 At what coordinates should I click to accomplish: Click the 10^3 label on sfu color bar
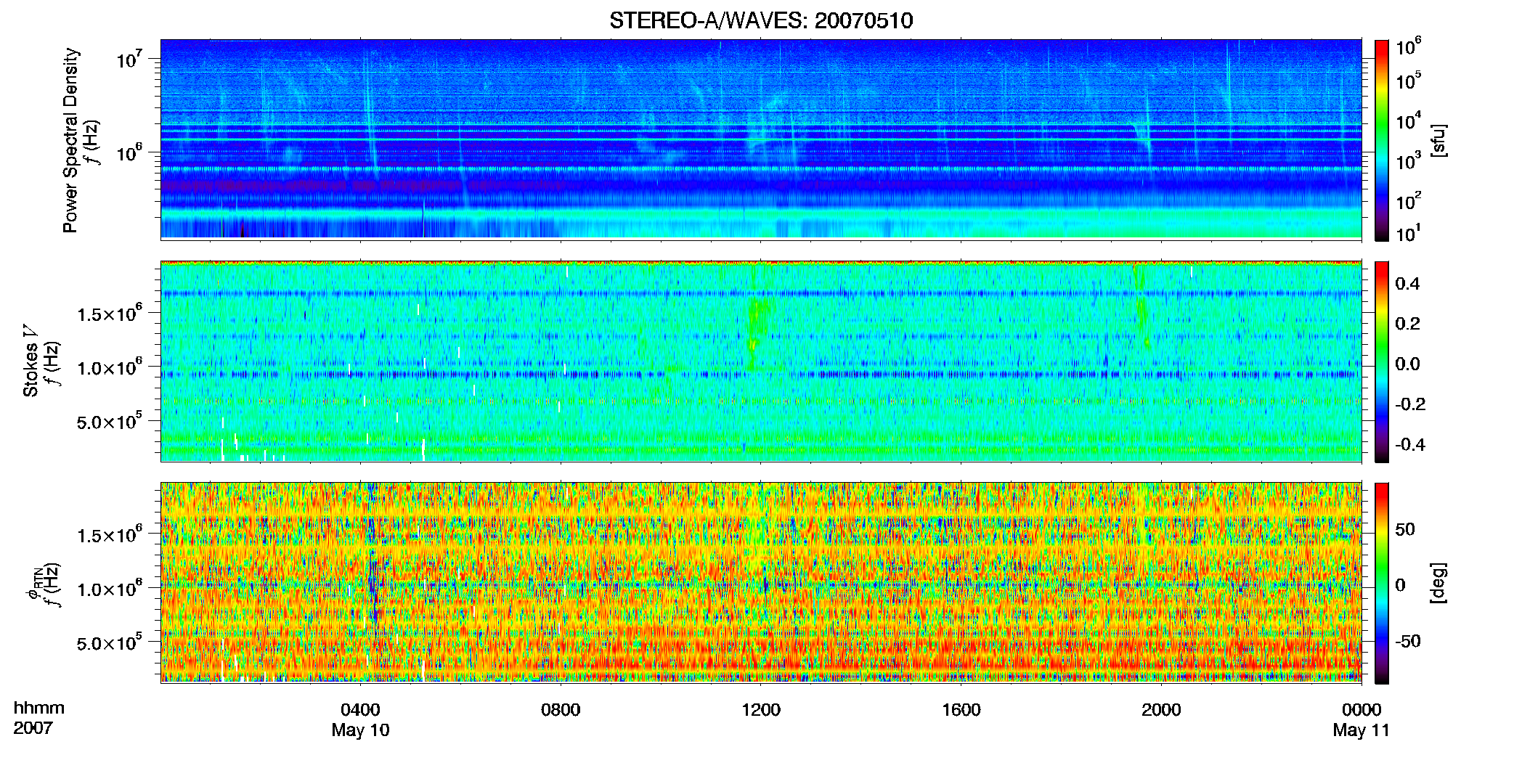1408,160
